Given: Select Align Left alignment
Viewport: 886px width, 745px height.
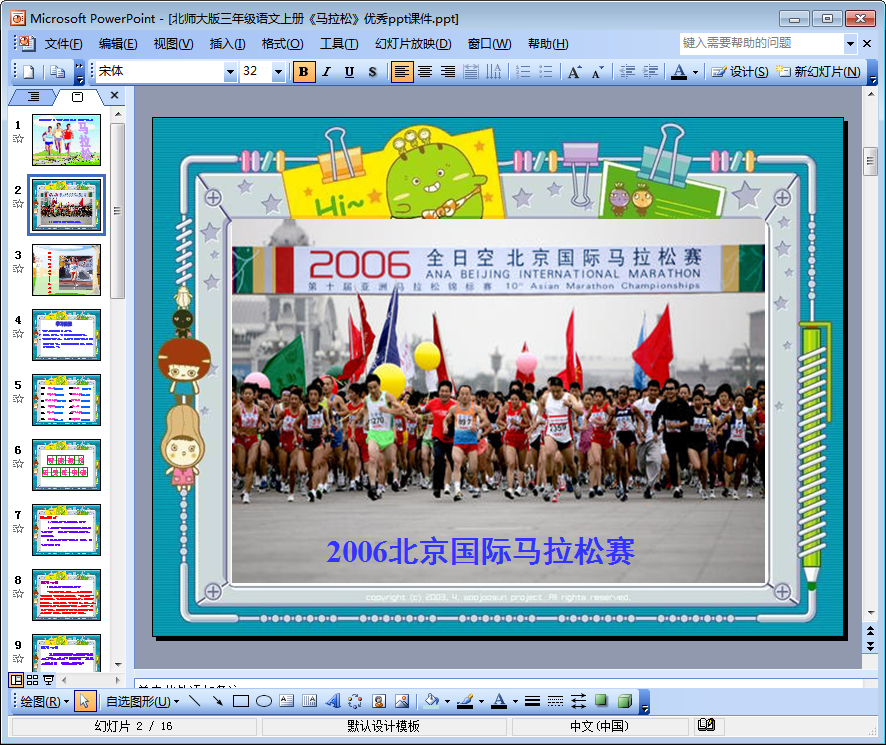Looking at the screenshot, I should (402, 72).
